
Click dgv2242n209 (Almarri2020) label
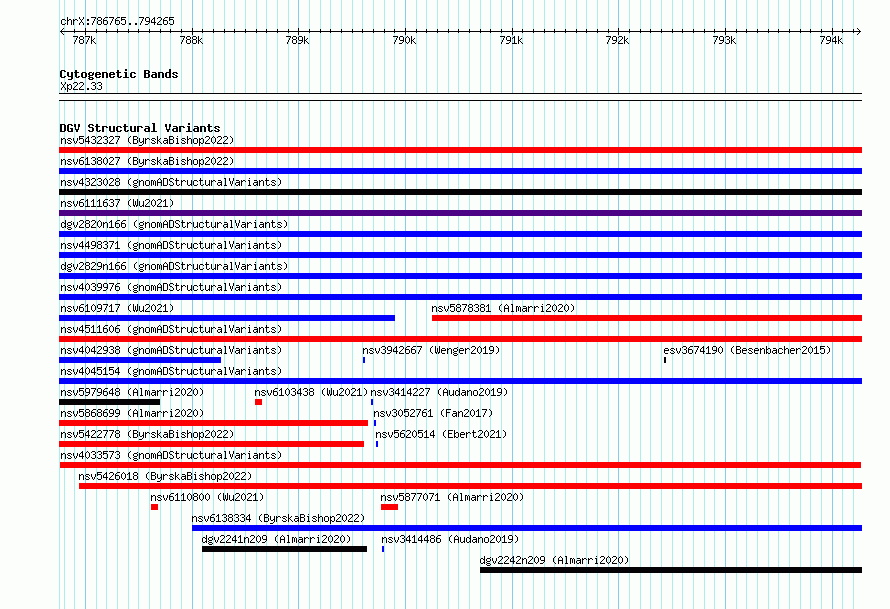tap(555, 560)
